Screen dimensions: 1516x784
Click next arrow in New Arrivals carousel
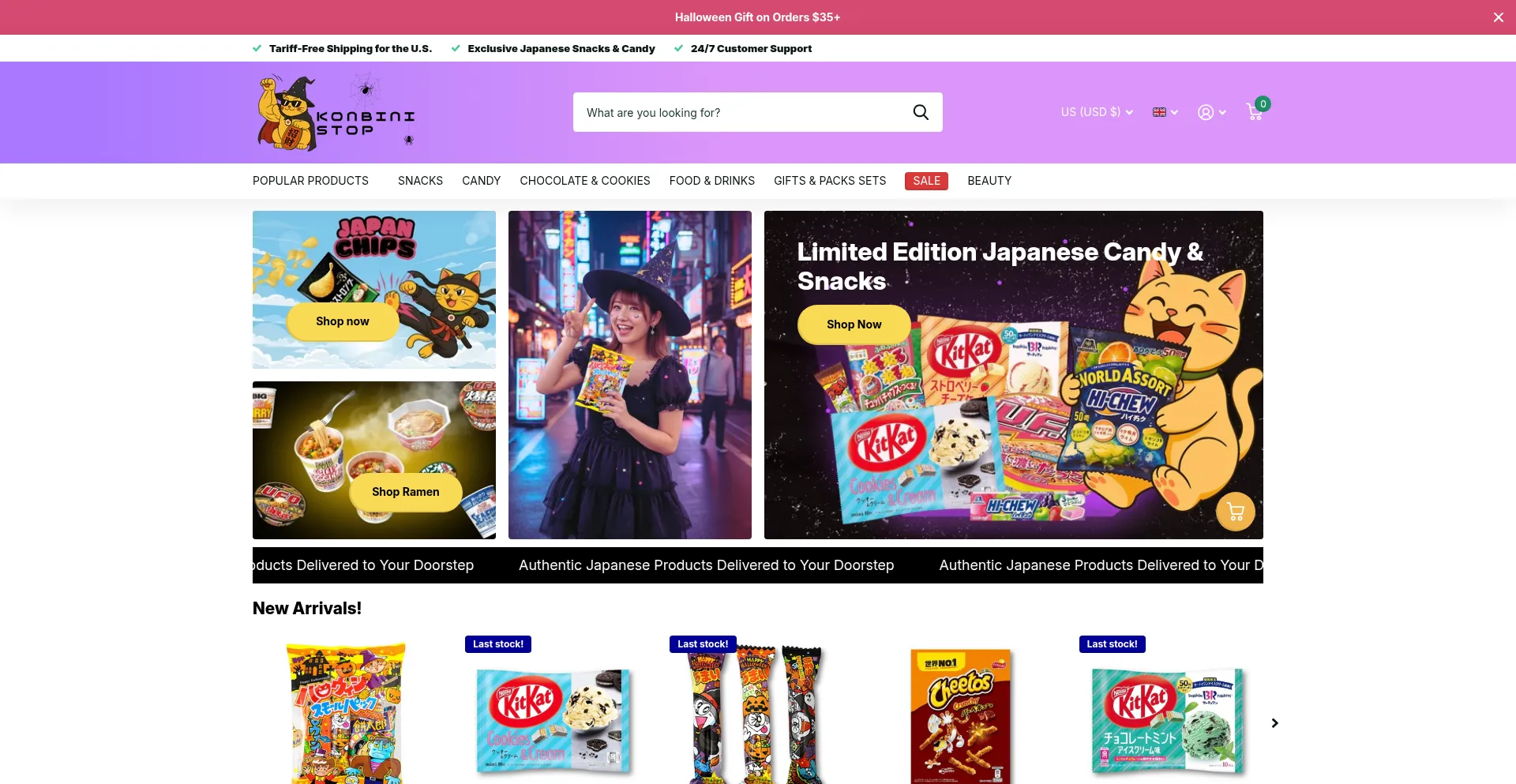point(1274,723)
